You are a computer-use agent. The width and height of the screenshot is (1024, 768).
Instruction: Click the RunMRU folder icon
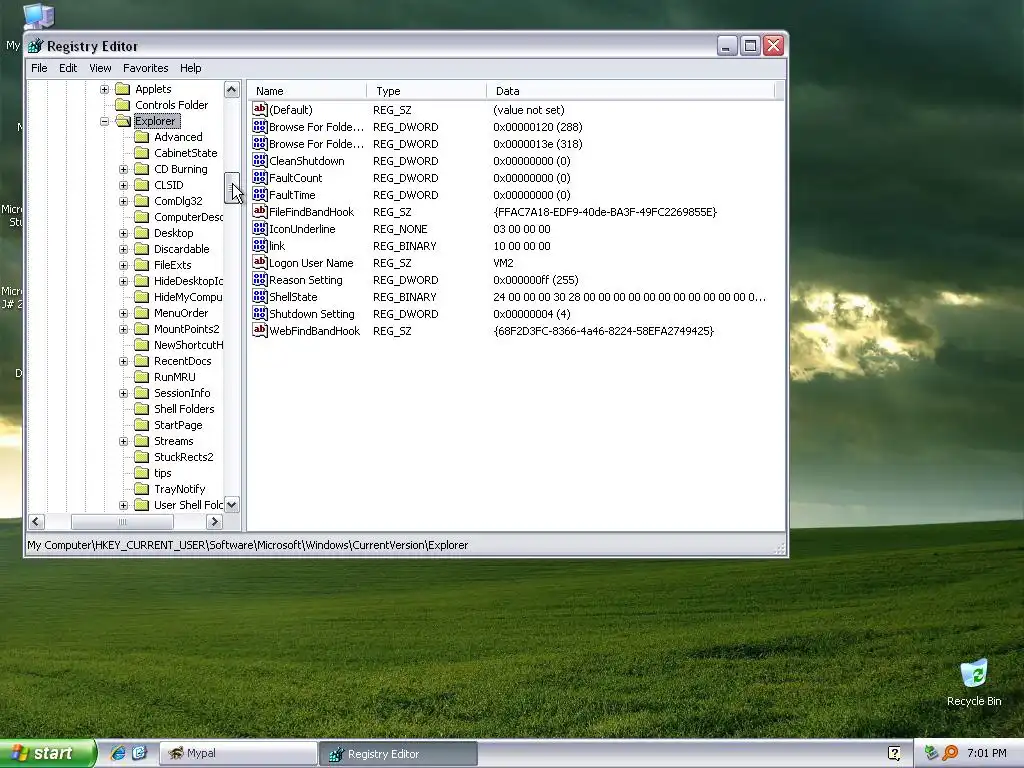pos(142,377)
